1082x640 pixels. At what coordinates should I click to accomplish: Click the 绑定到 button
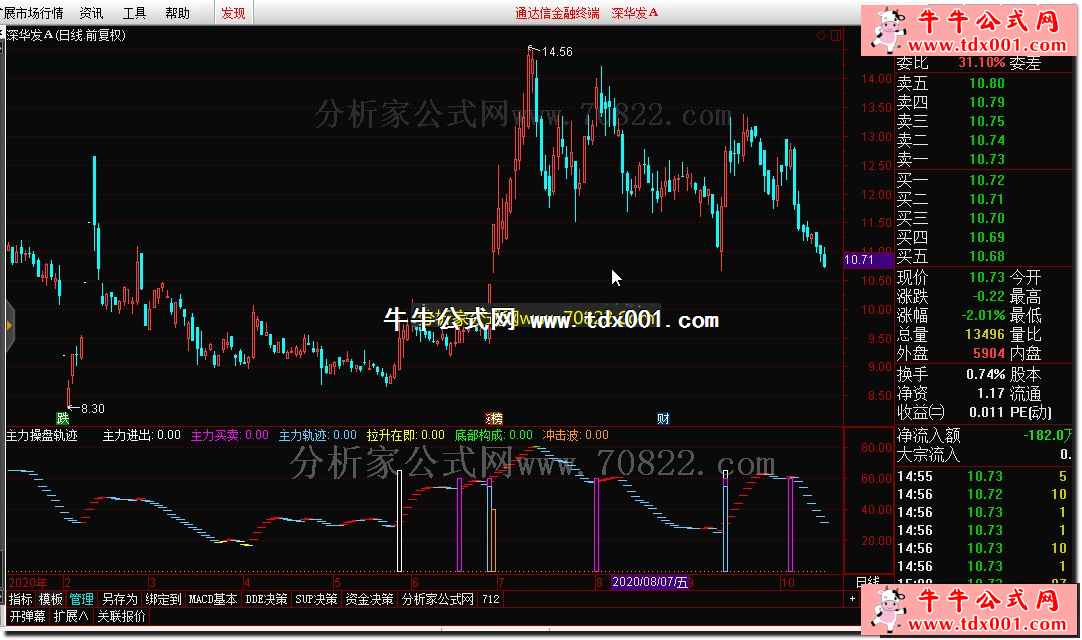tap(163, 599)
